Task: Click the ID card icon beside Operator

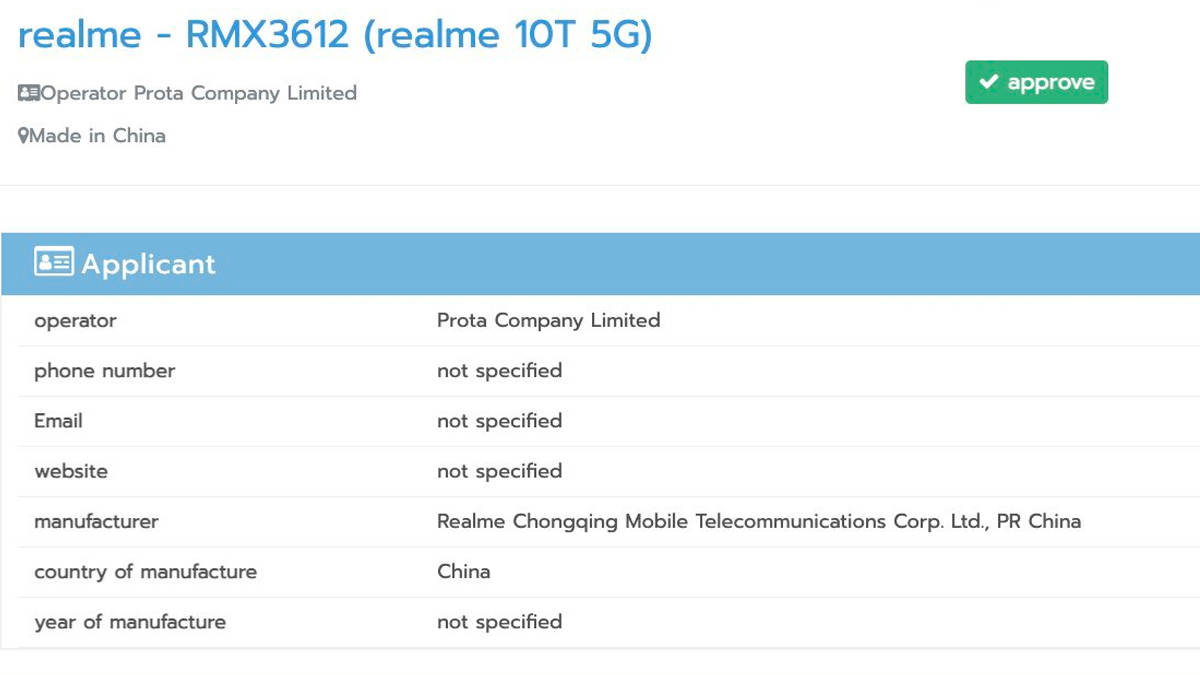Action: tap(29, 93)
